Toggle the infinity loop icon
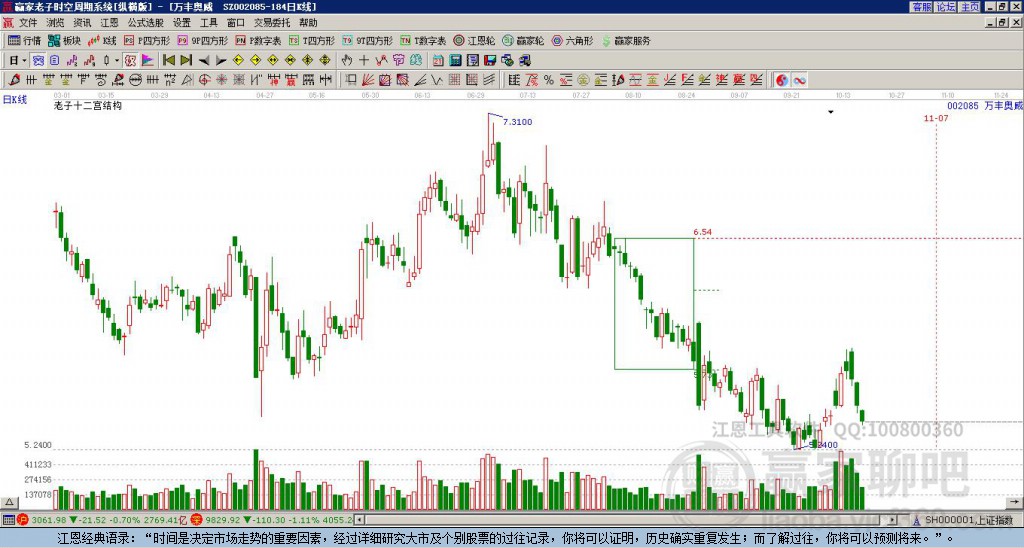 (799, 80)
